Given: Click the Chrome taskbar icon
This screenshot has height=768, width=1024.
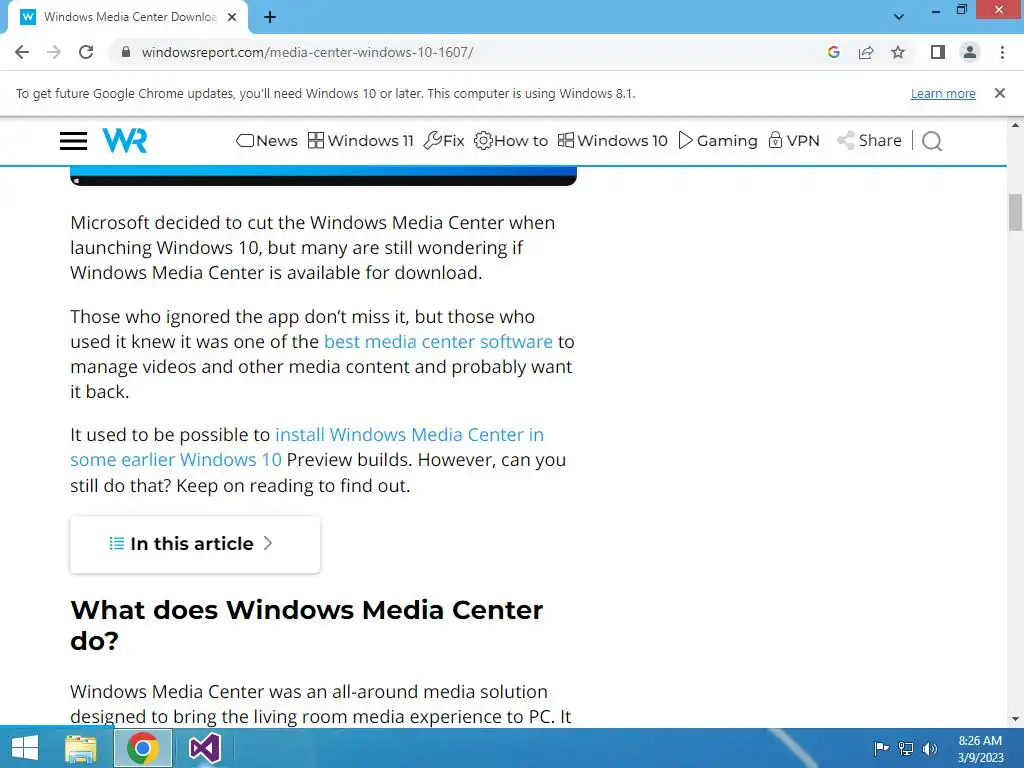Looking at the screenshot, I should tap(143, 748).
